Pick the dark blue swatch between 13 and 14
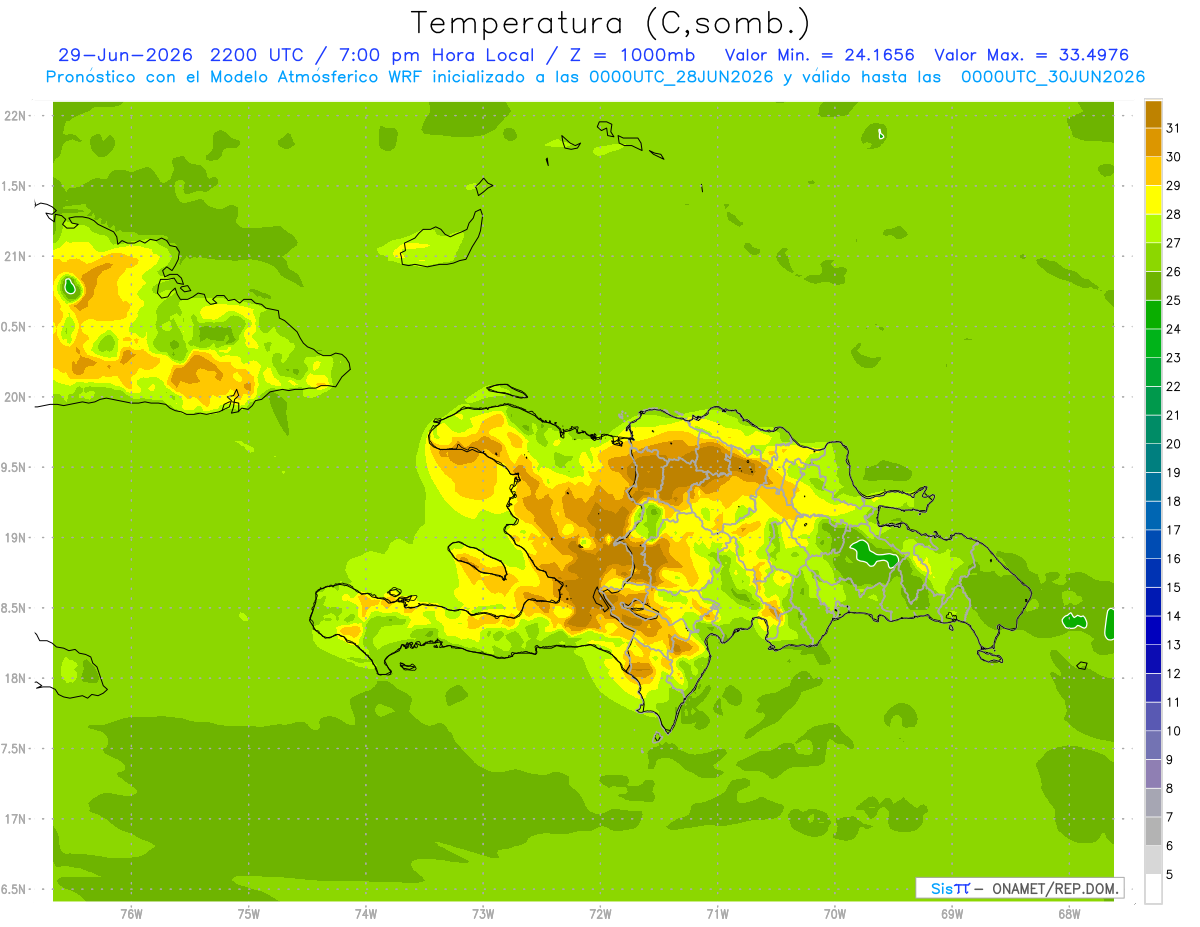 click(x=1153, y=631)
